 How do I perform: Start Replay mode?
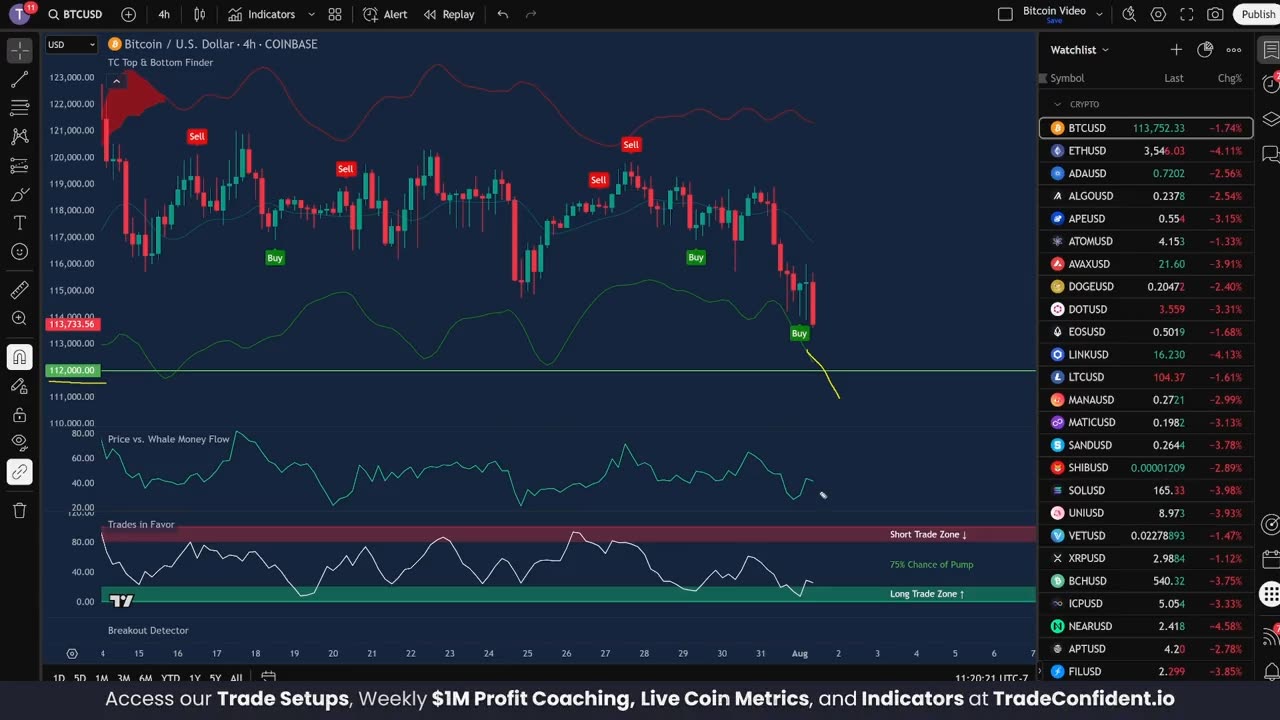point(449,14)
